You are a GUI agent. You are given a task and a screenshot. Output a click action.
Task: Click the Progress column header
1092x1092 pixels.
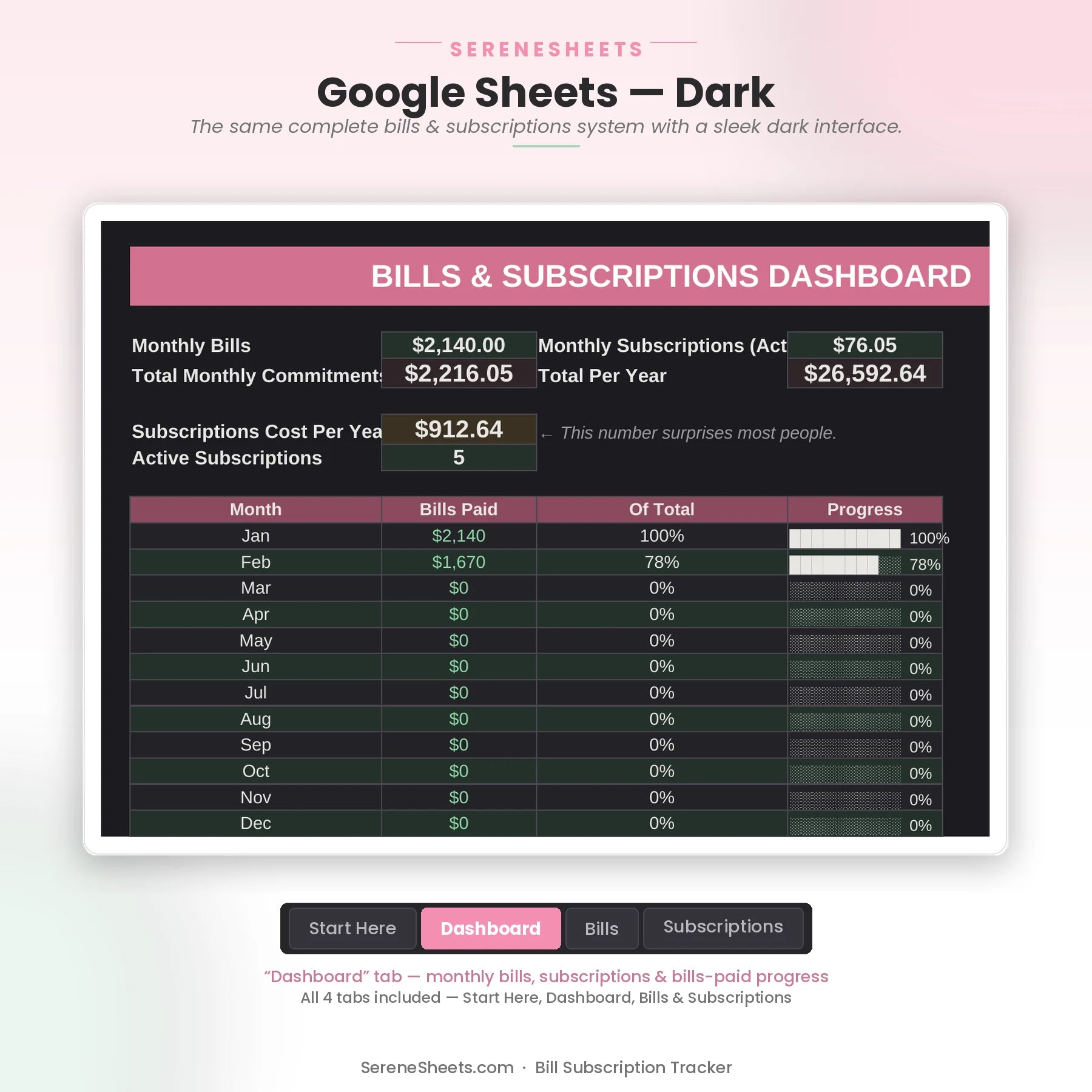[x=864, y=510]
